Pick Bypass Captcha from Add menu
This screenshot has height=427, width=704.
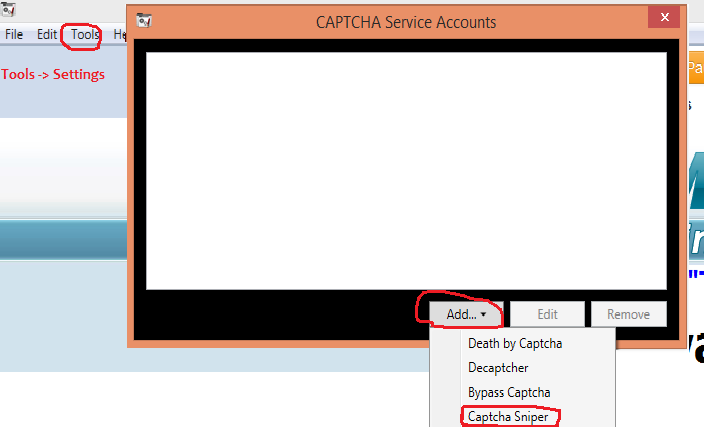point(509,392)
